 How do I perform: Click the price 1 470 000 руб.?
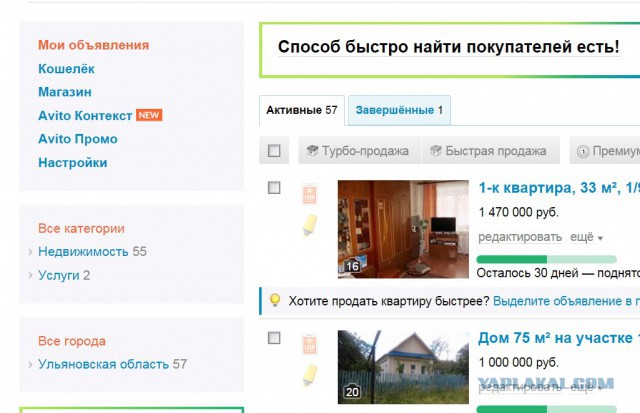pos(518,212)
